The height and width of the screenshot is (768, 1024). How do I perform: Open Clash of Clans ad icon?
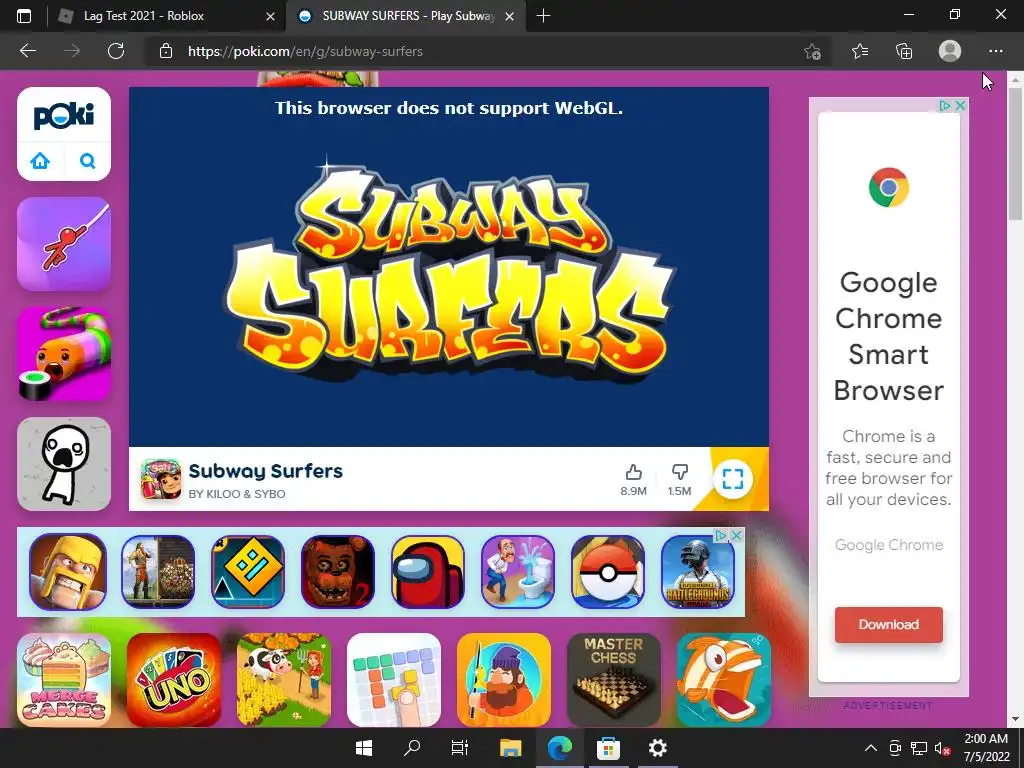68,571
